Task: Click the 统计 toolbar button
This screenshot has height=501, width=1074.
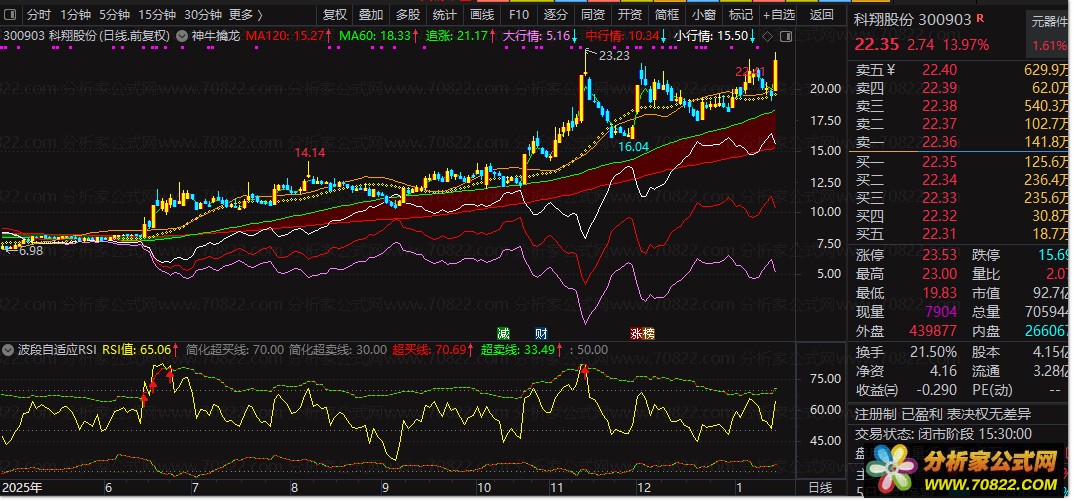Action: pos(445,14)
